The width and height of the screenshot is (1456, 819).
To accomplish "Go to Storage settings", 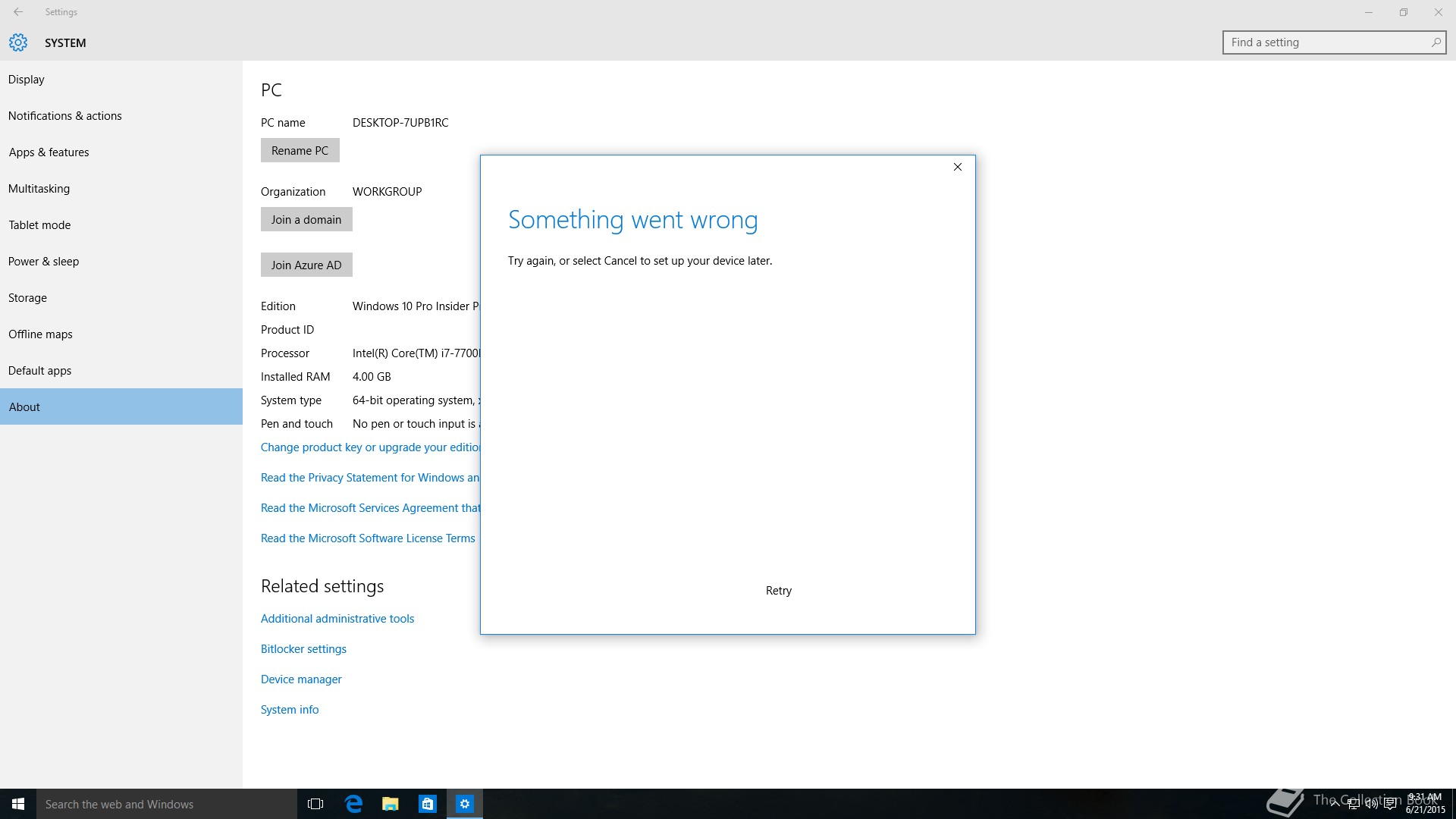I will [121, 297].
